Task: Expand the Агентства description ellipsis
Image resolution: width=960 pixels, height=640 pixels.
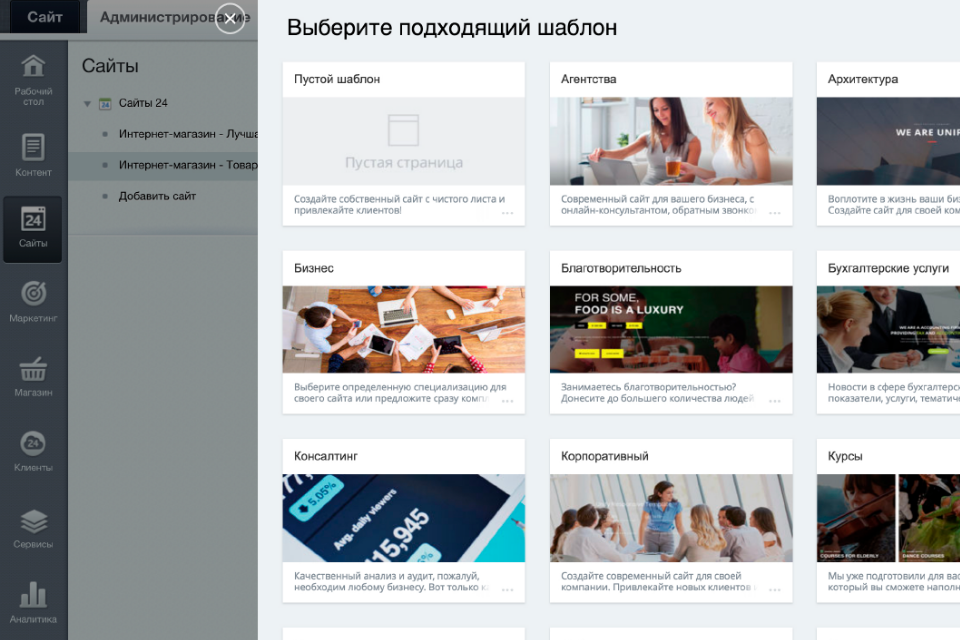Action: [x=775, y=213]
